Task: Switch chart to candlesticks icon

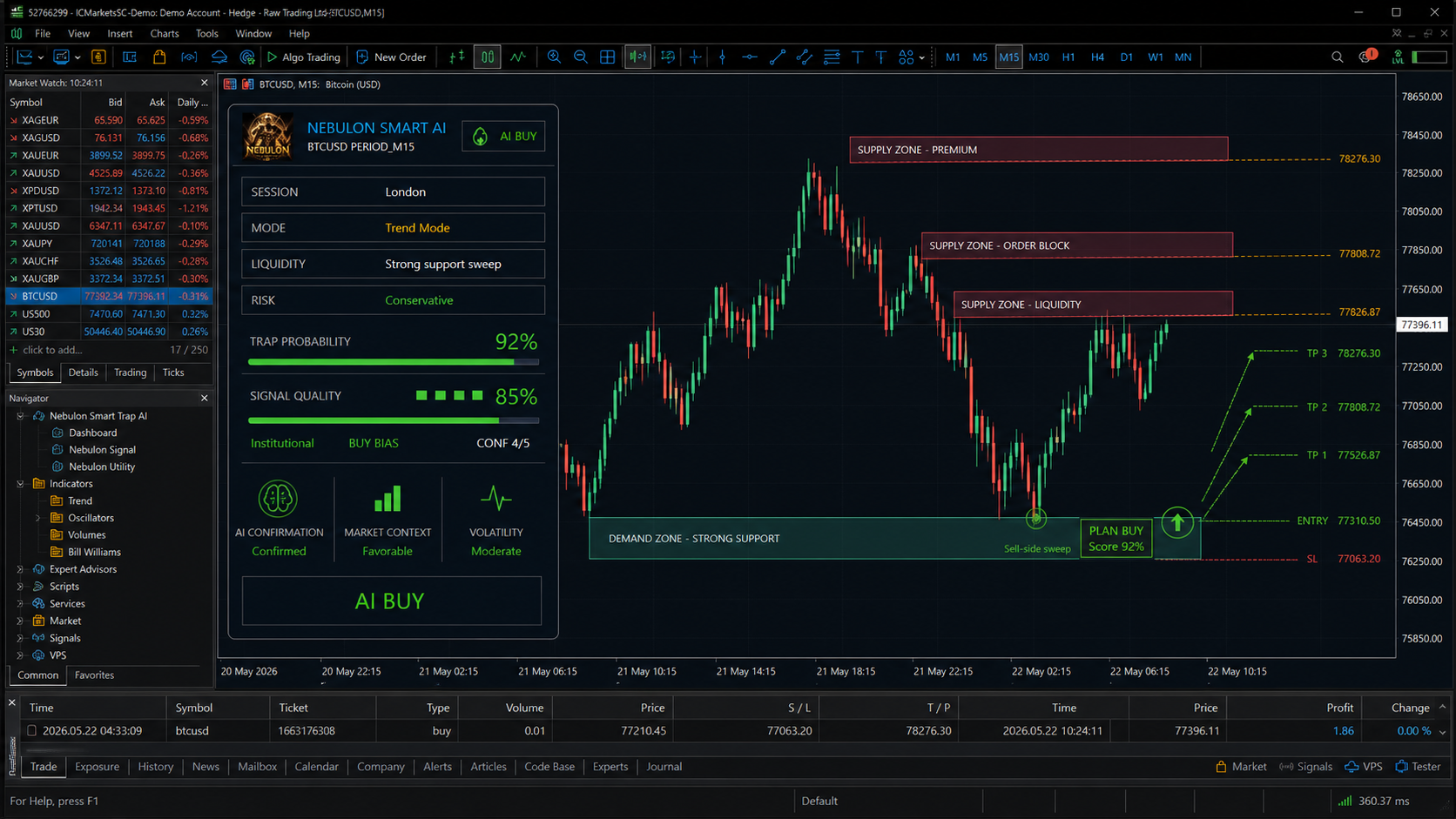Action: 487,57
